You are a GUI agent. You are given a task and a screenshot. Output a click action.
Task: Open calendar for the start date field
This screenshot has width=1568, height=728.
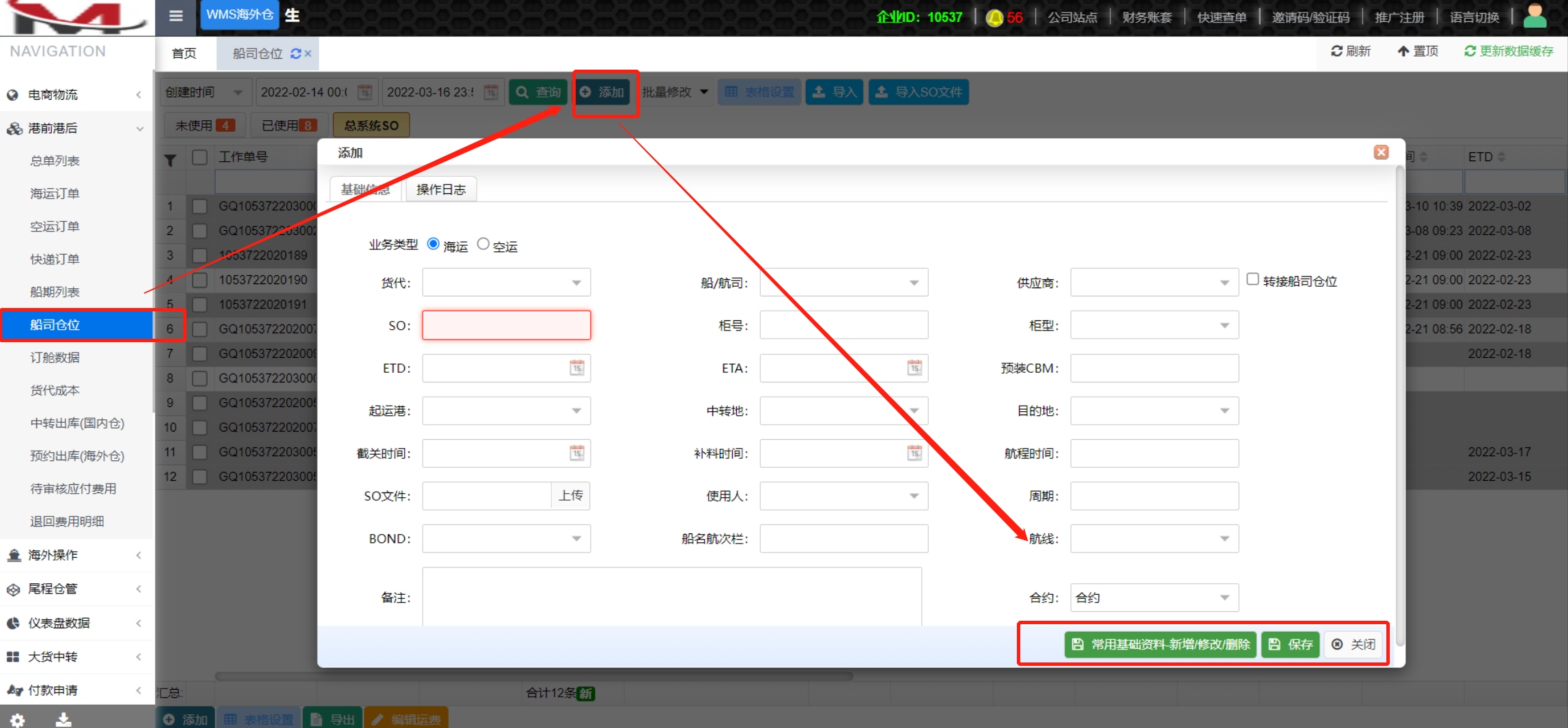coord(365,92)
